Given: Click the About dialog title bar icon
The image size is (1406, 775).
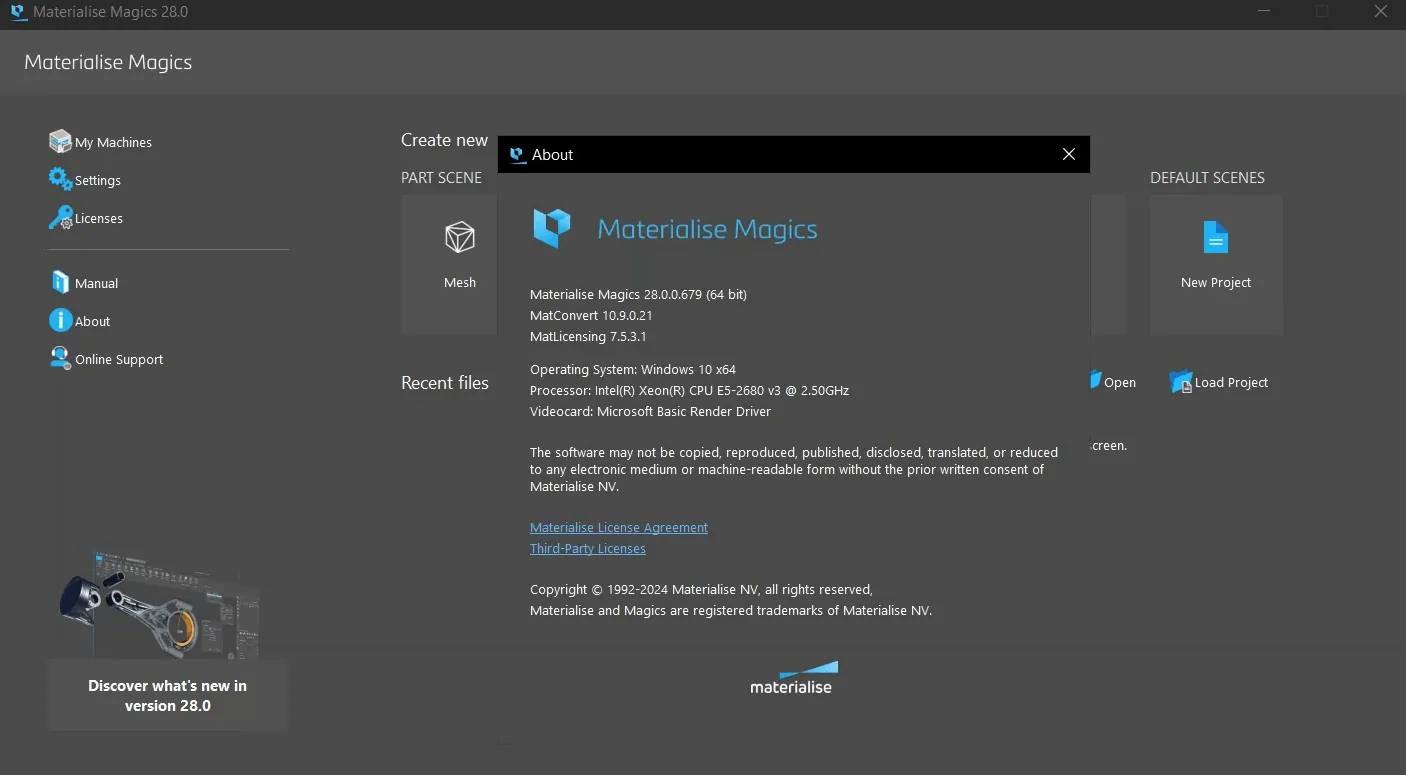Looking at the screenshot, I should coord(517,154).
